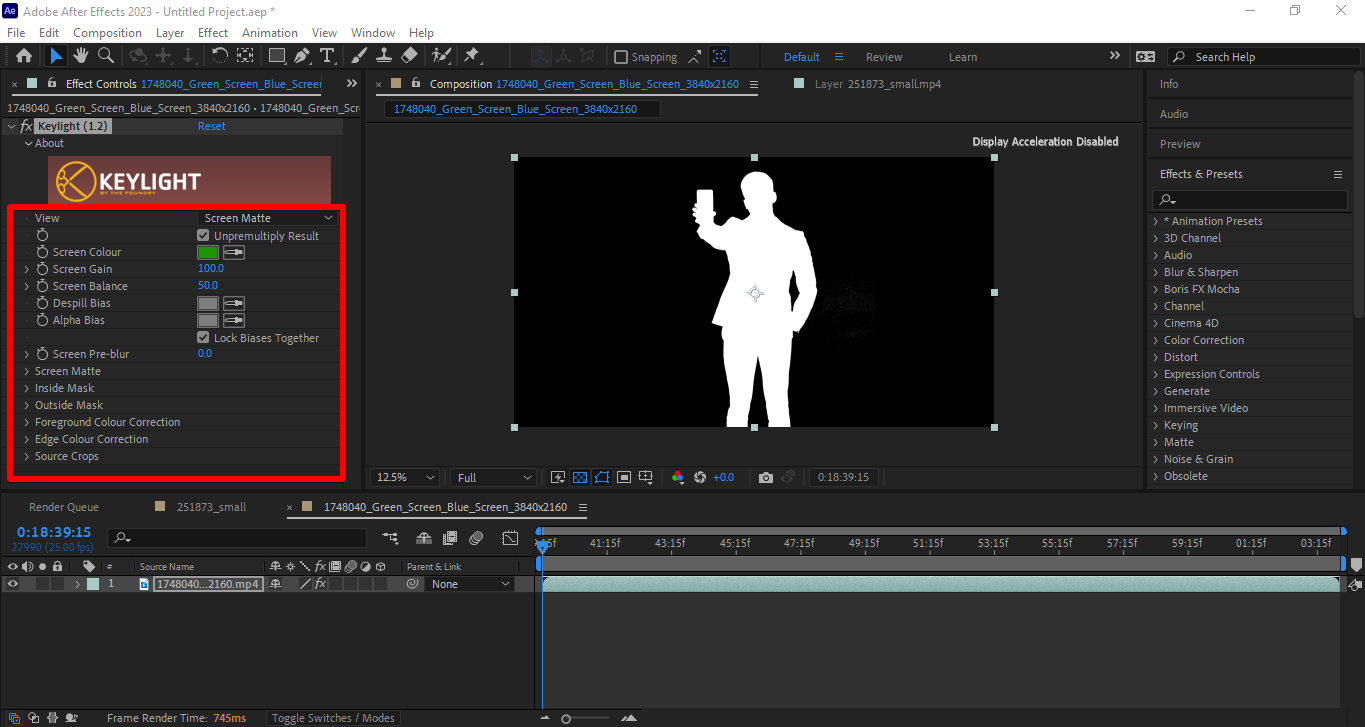The height and width of the screenshot is (727, 1365).
Task: Open the View dropdown showing Screen Matte
Action: 267,217
